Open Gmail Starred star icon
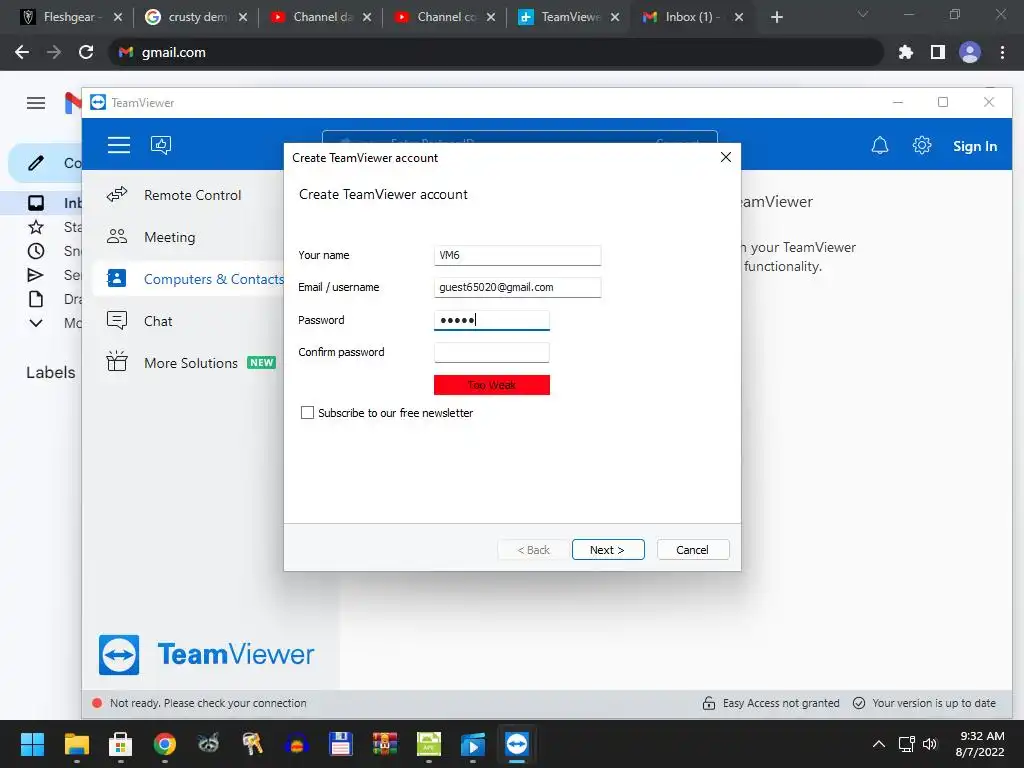 click(x=36, y=227)
